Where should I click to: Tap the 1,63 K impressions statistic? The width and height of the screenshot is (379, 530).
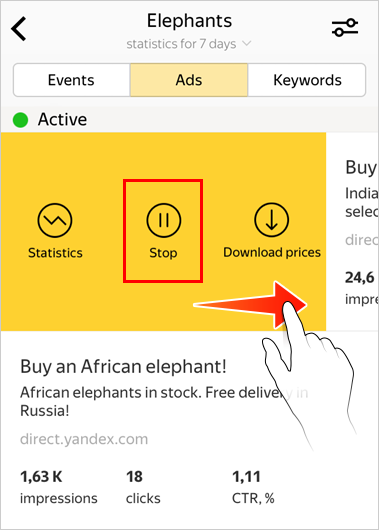coord(58,487)
